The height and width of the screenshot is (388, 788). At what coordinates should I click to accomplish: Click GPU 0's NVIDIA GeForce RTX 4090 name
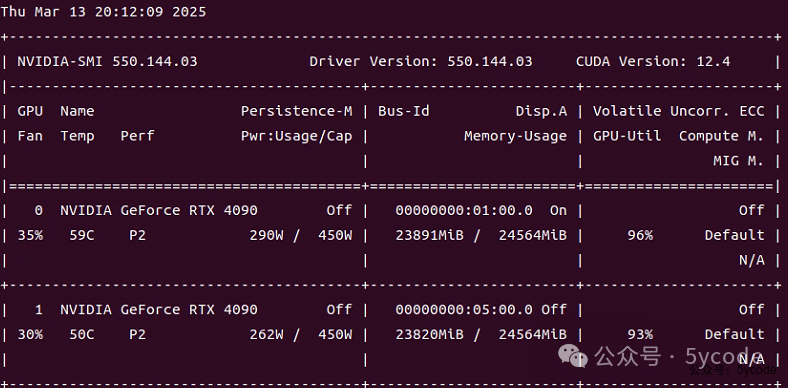(x=159, y=211)
